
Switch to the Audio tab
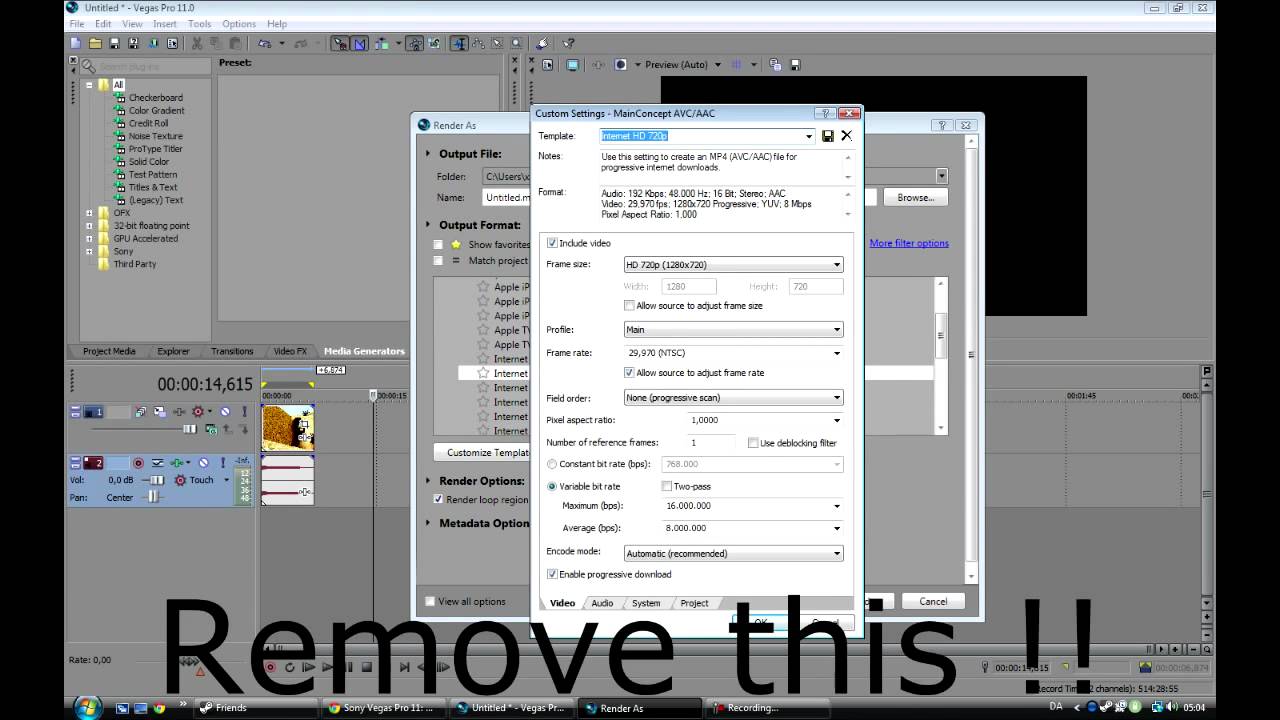pyautogui.click(x=602, y=603)
